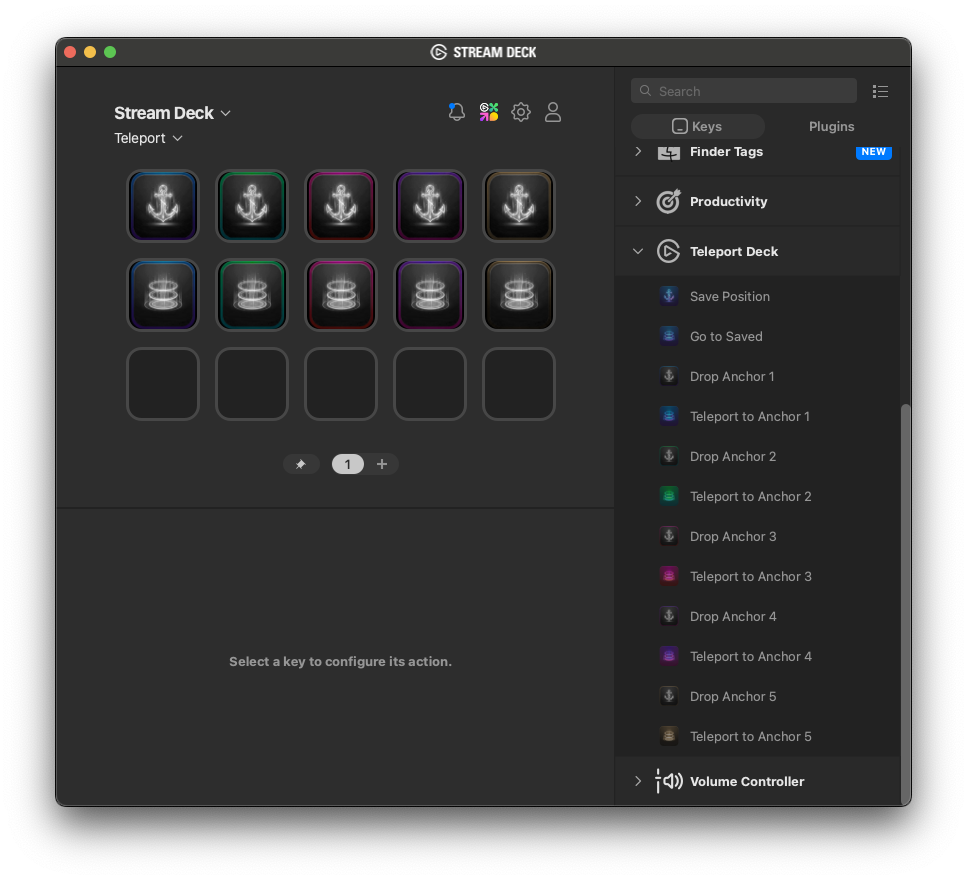The width and height of the screenshot is (967, 880).
Task: Collapse the Teleport Deck category
Action: tap(638, 252)
